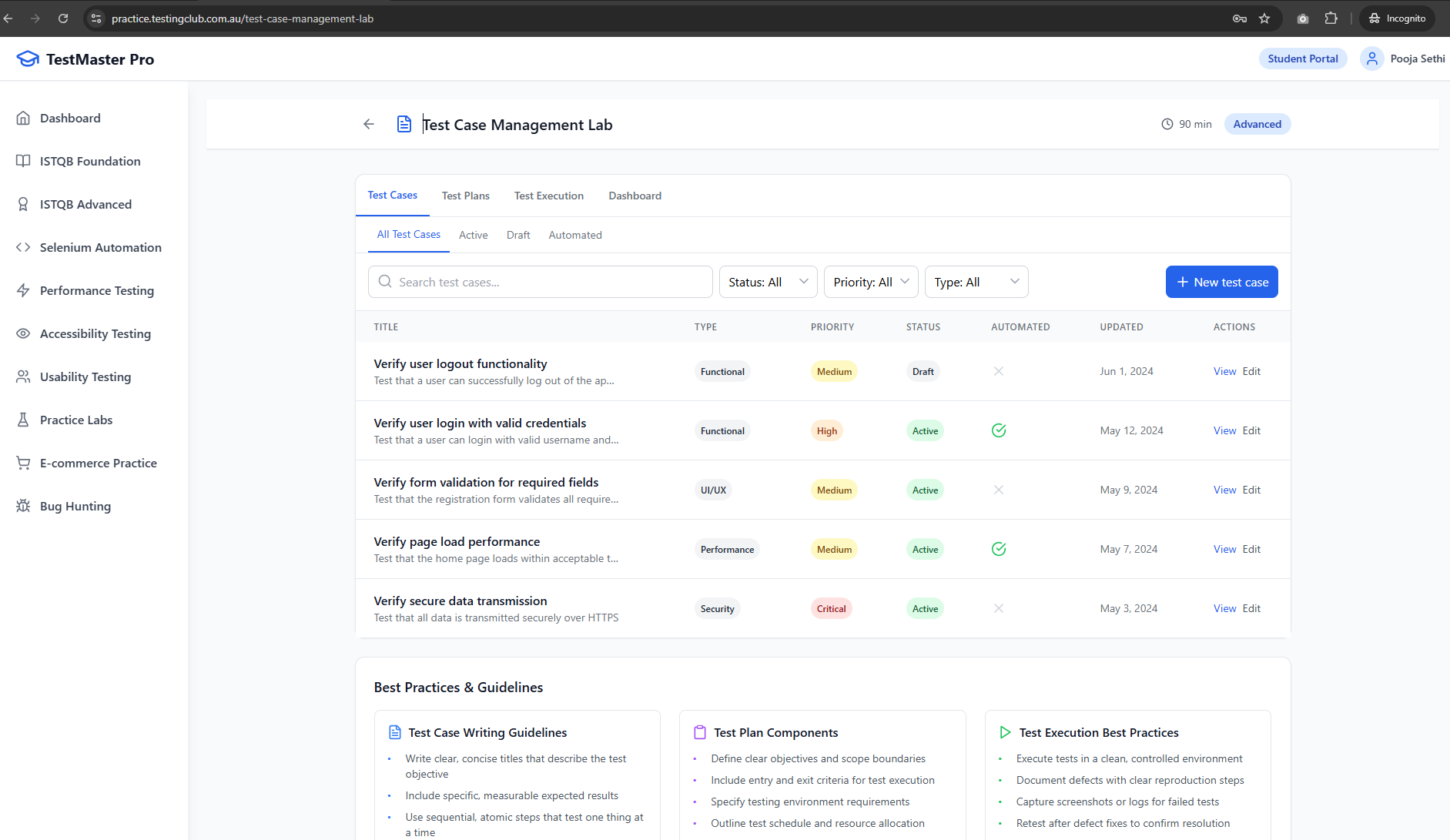Click the Critical priority badge
This screenshot has height=840, width=1450.
point(832,608)
